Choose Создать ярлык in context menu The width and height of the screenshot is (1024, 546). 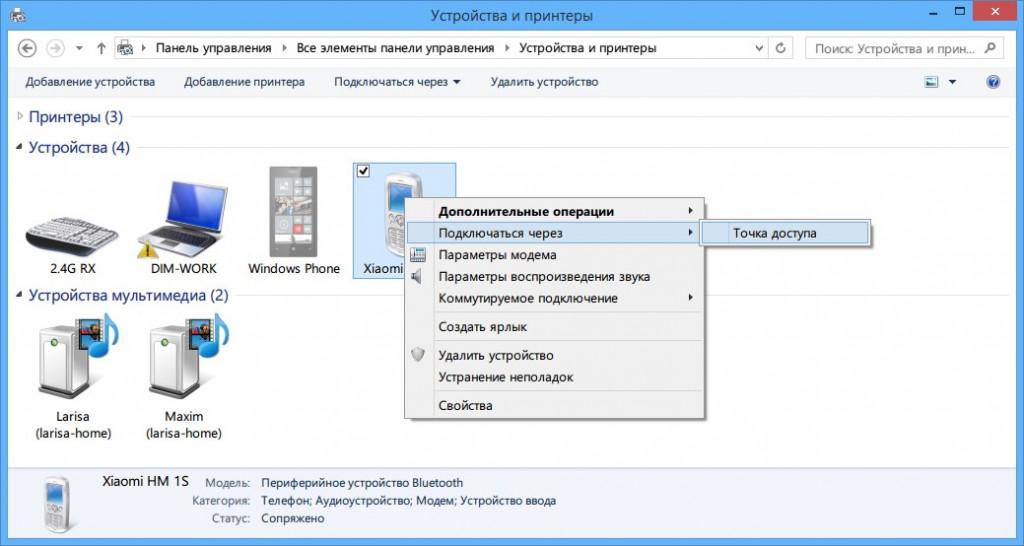(x=554, y=327)
